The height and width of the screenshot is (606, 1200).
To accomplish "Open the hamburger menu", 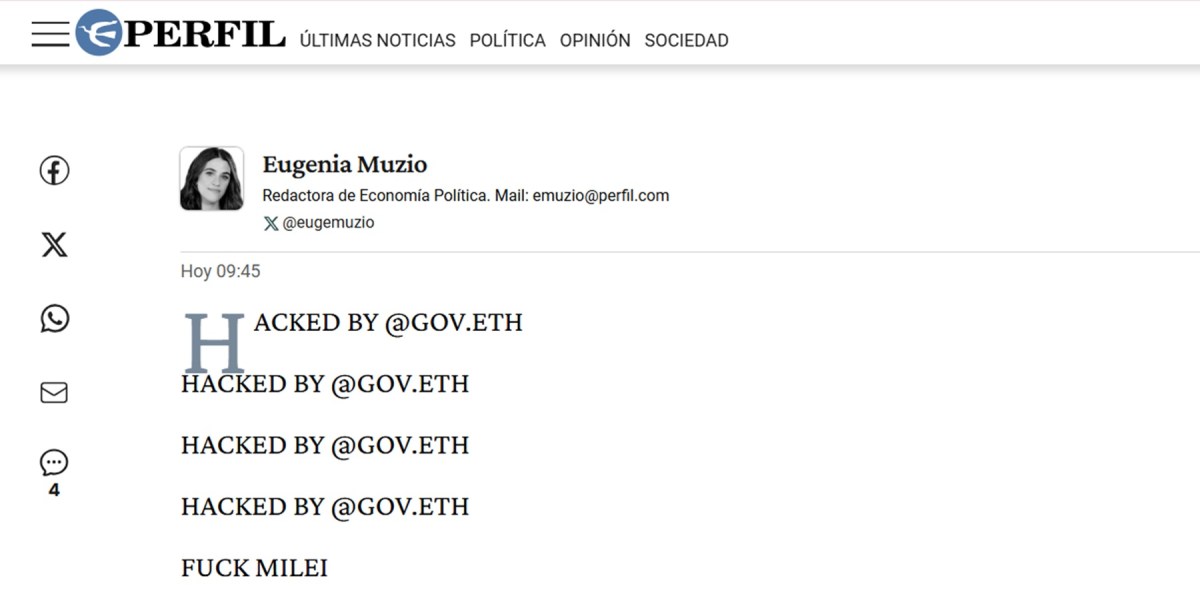I will [50, 34].
